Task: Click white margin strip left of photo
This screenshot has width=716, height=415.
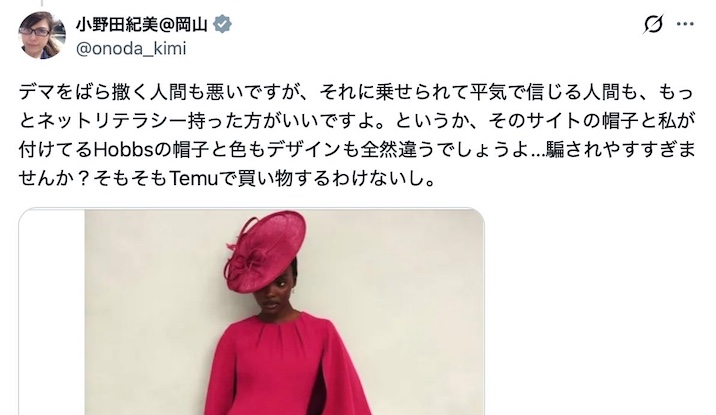Action: coord(52,312)
